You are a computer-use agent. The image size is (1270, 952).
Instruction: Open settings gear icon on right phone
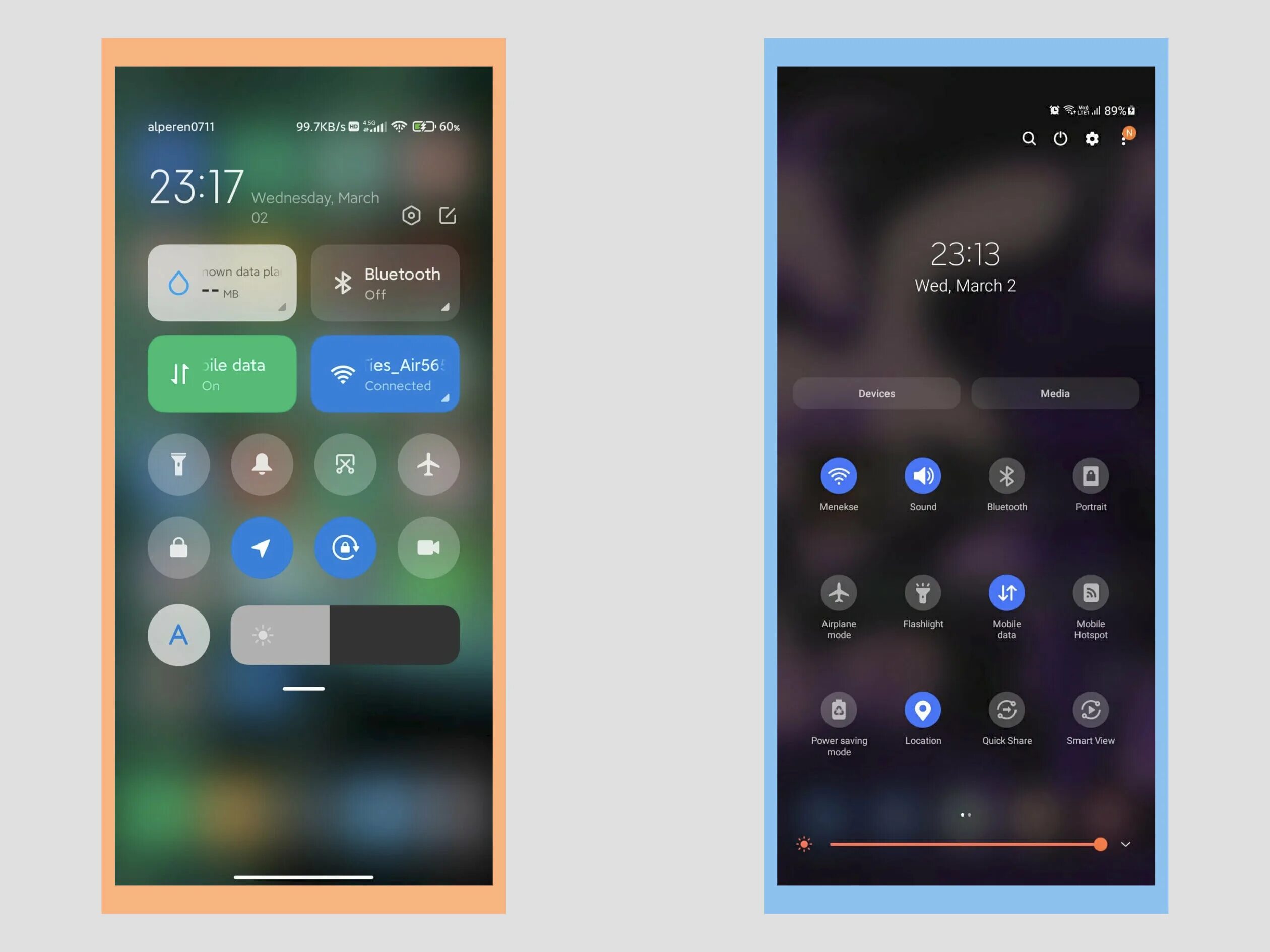point(1090,138)
